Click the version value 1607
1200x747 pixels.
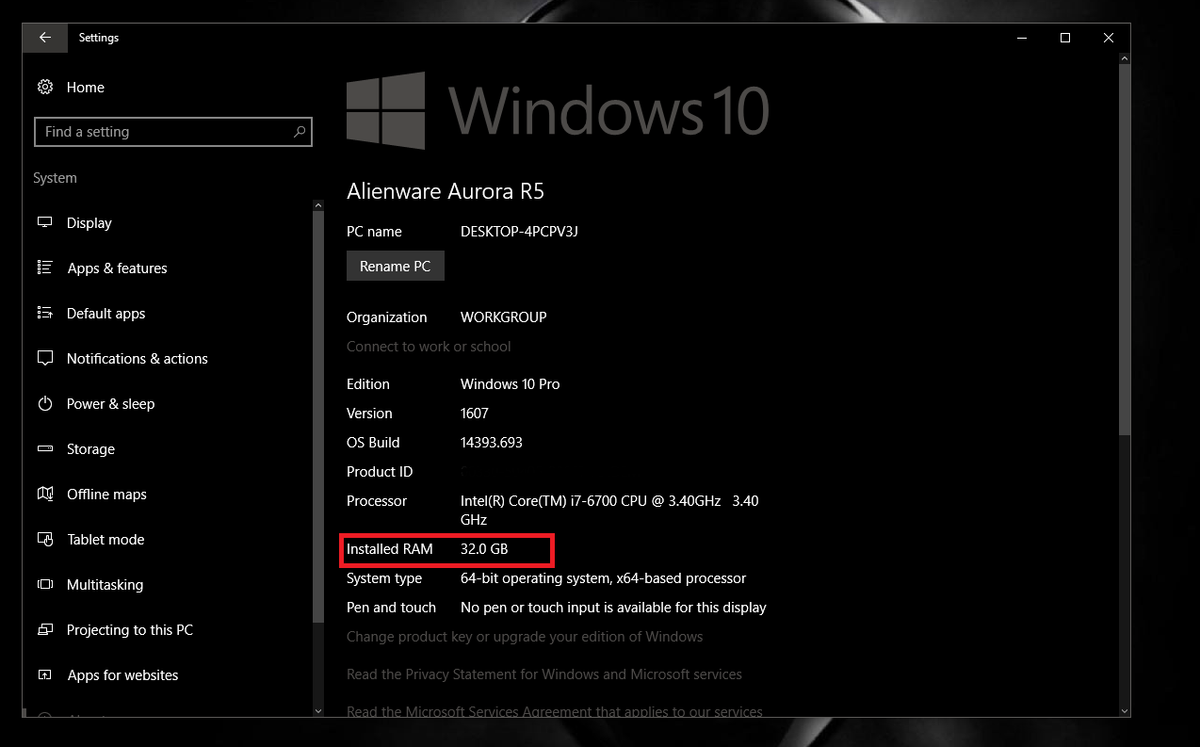[x=474, y=413]
